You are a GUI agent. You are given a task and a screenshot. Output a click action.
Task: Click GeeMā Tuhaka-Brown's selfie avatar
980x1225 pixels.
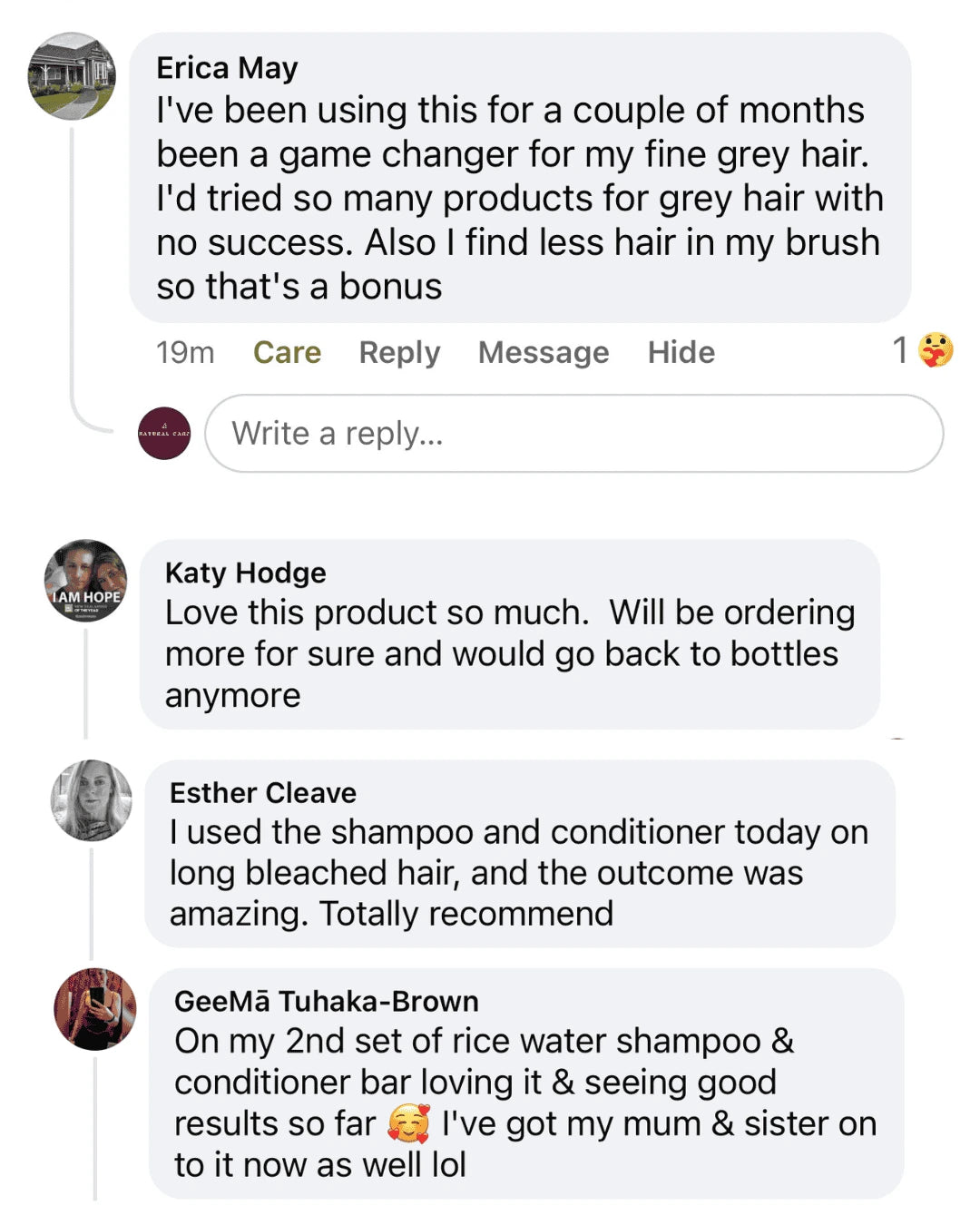point(95,1009)
